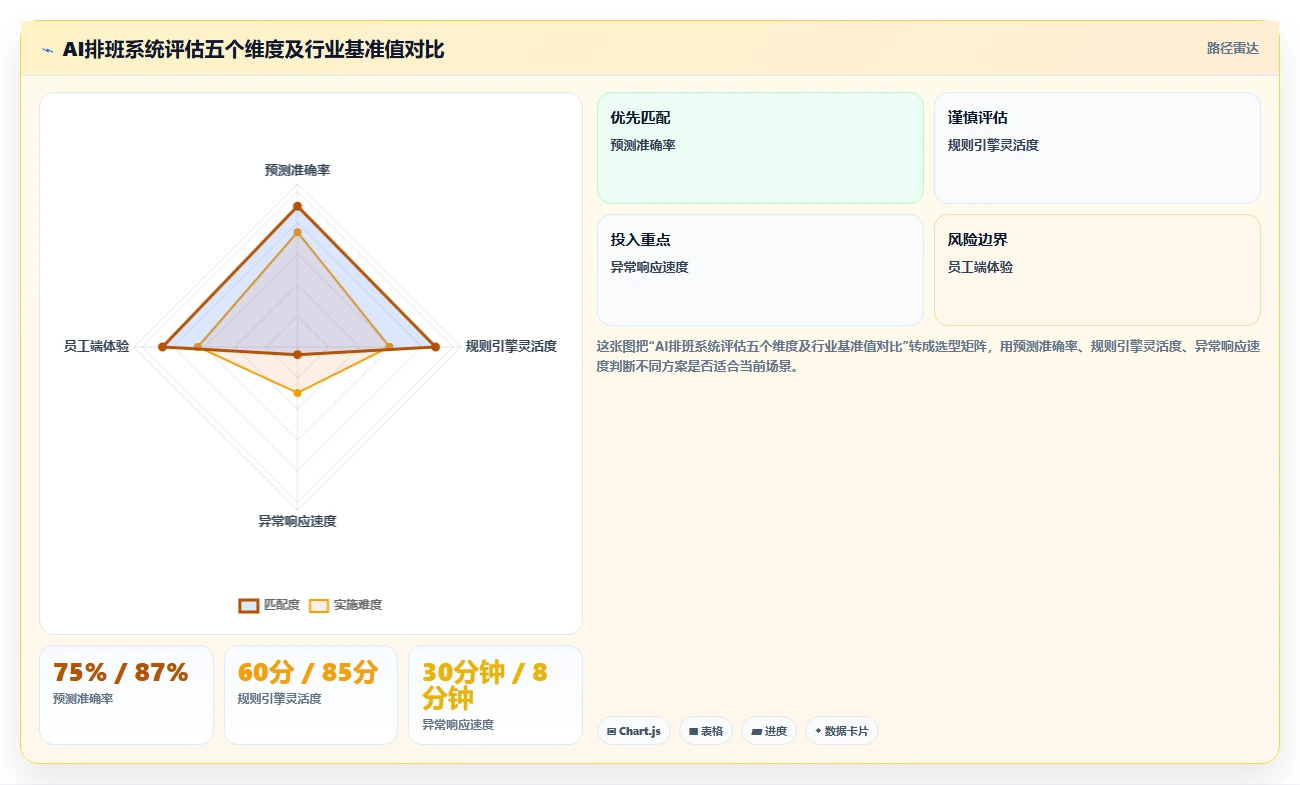Click the 员工端体验 text in the 风险边界 card
This screenshot has height=785, width=1300.
(x=980, y=267)
